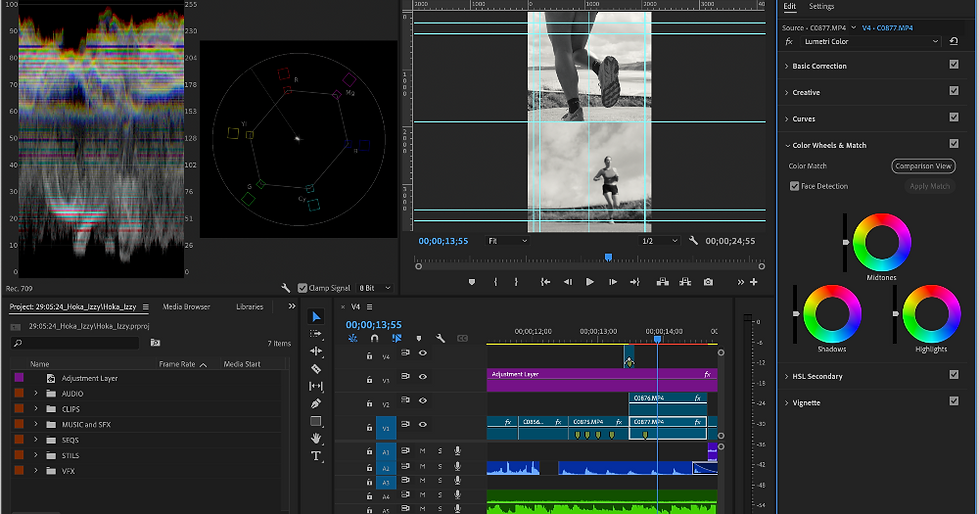
Task: Open the Fit zoom level dropdown
Action: [507, 241]
